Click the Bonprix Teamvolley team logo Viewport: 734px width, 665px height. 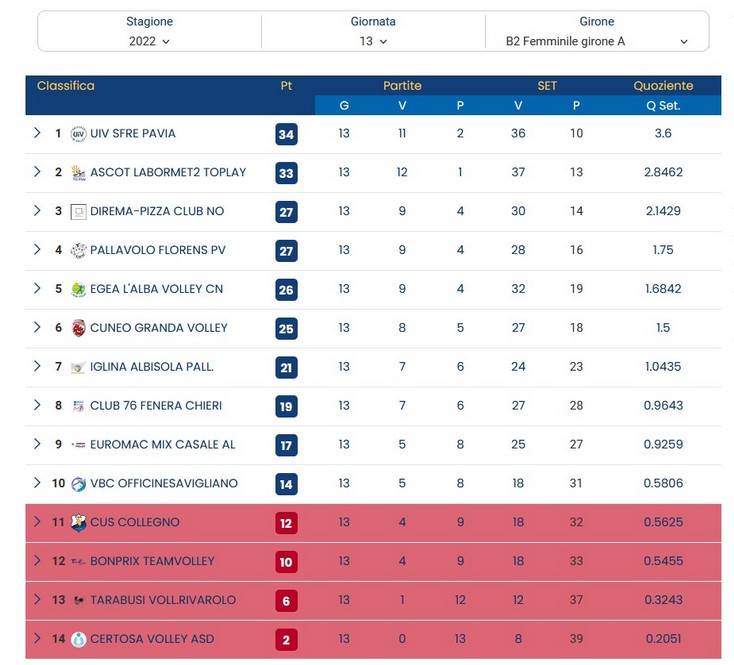(78, 561)
